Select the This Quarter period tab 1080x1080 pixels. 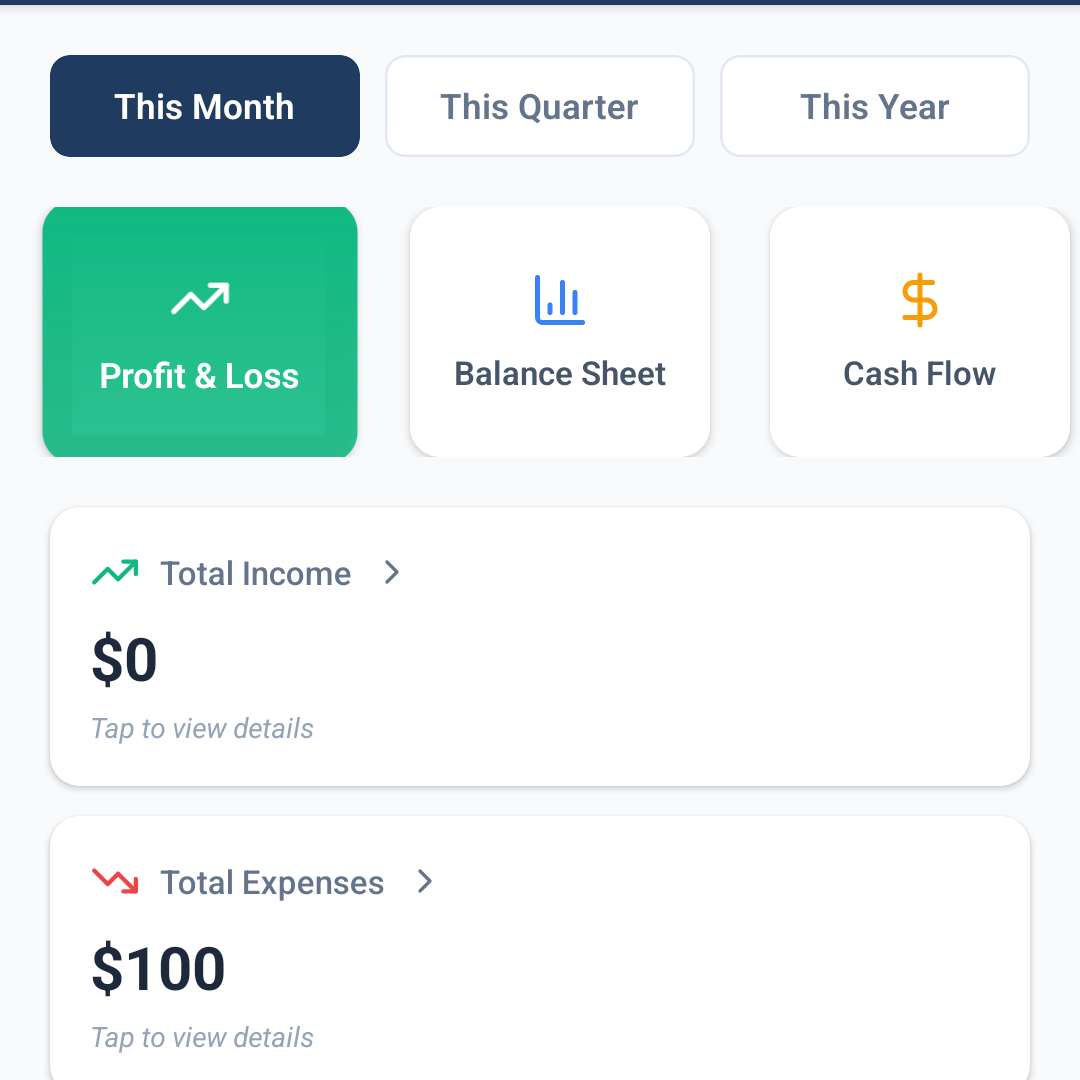[x=539, y=107]
